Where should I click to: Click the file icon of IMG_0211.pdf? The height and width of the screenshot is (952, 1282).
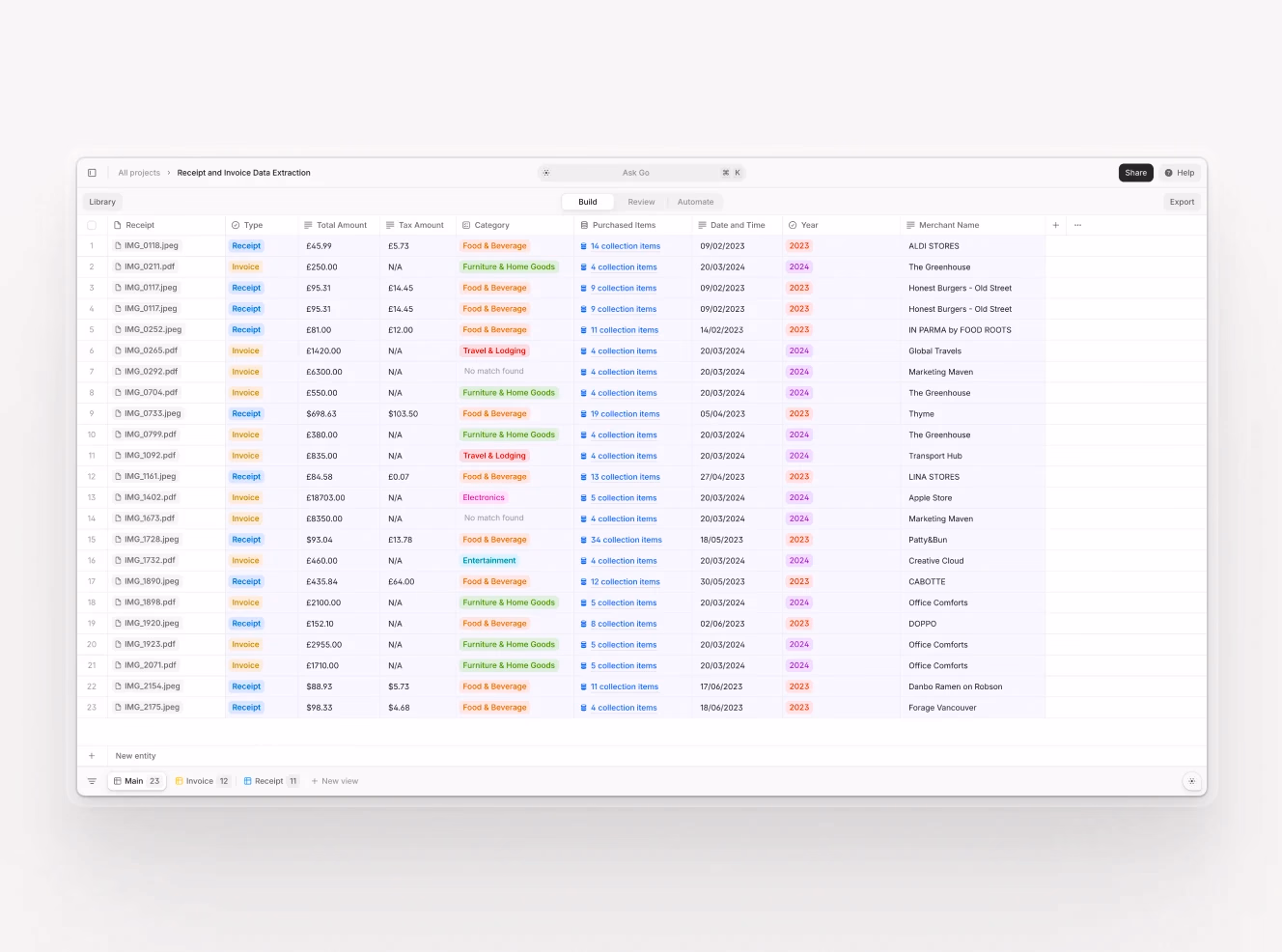pyautogui.click(x=118, y=266)
